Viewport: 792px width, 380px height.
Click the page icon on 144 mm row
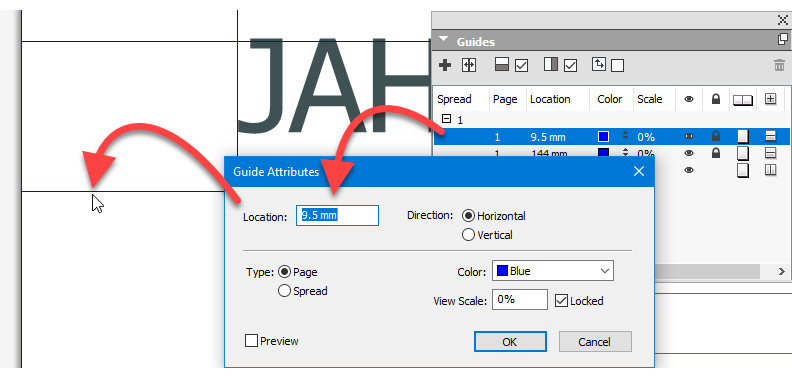pyautogui.click(x=742, y=153)
